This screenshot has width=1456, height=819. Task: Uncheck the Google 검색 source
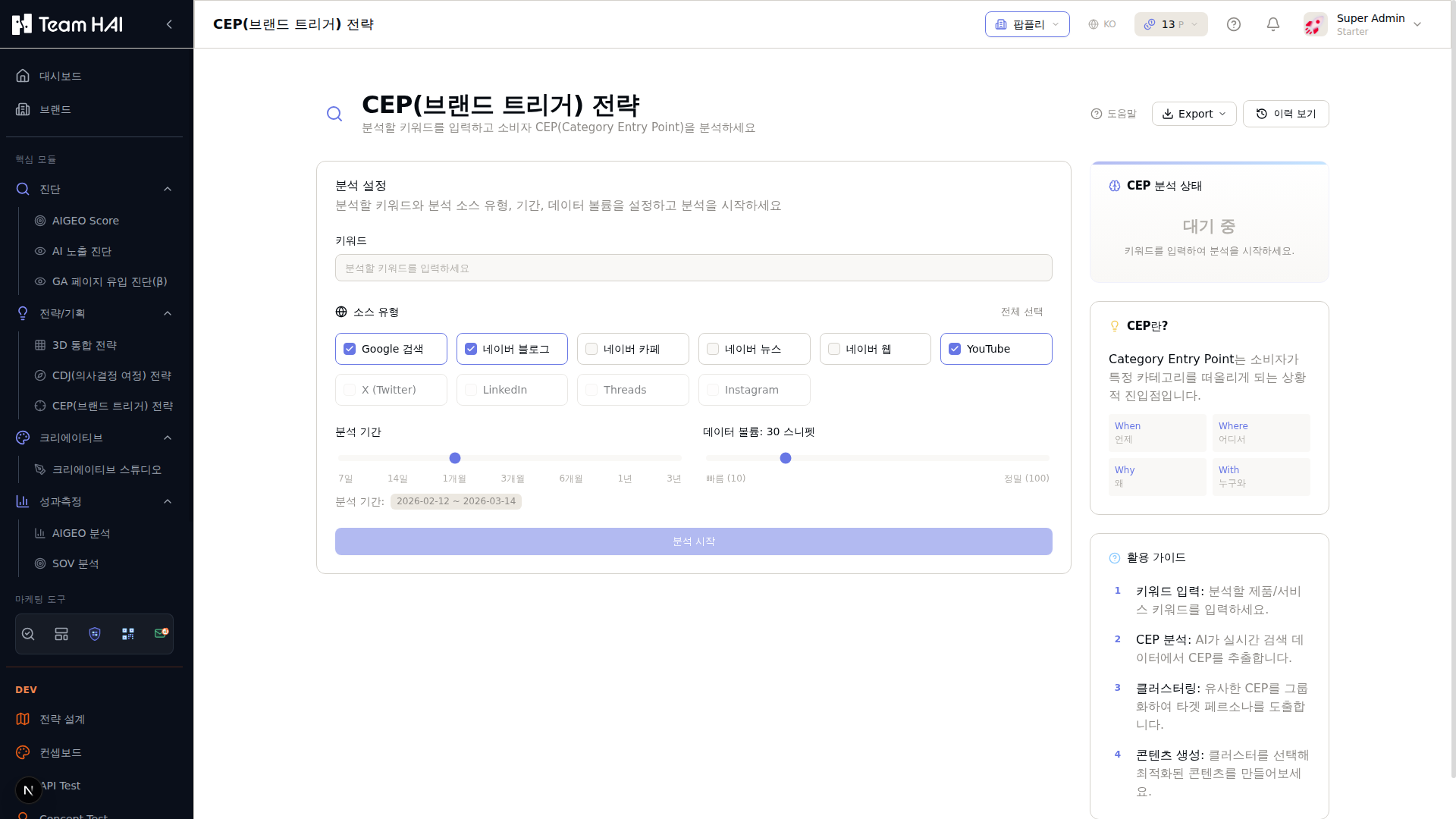[391, 349]
